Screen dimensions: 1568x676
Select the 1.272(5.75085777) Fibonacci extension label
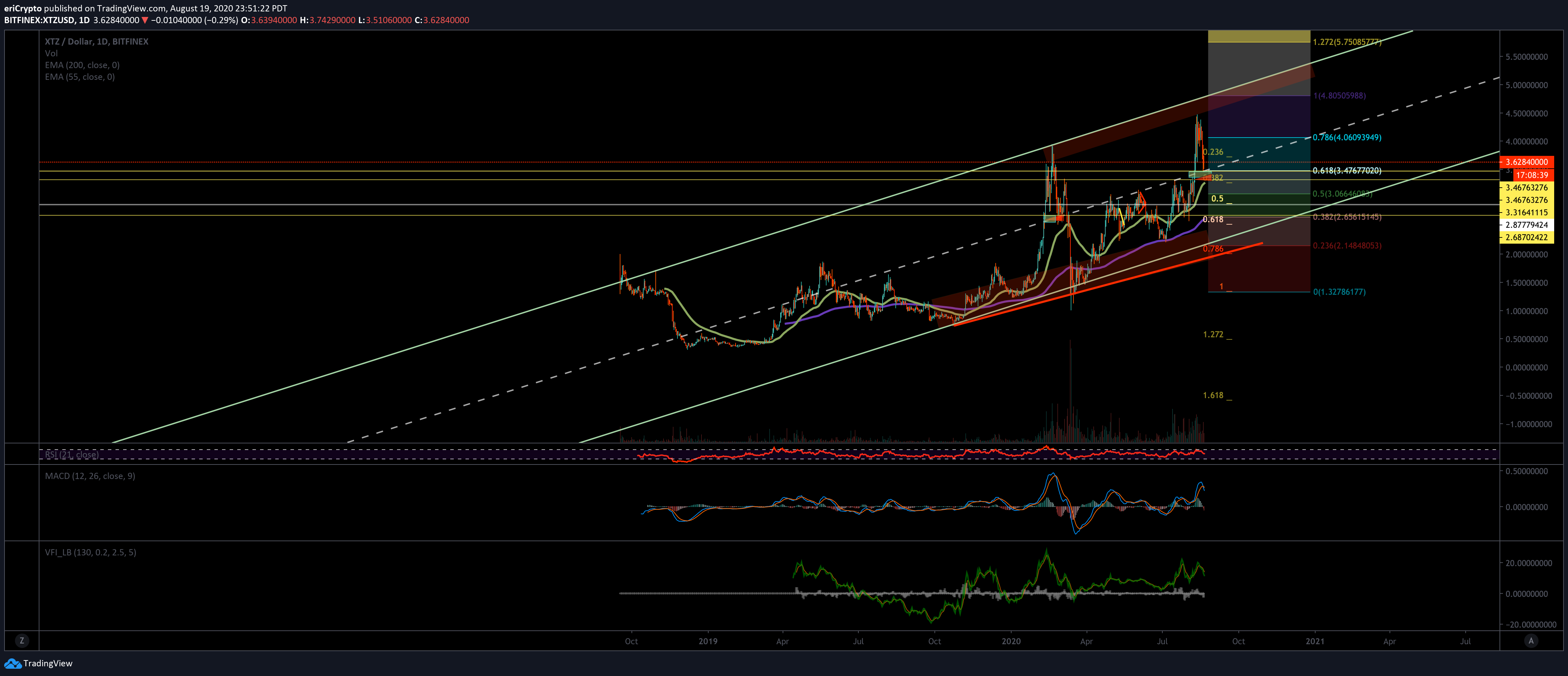[x=1347, y=42]
